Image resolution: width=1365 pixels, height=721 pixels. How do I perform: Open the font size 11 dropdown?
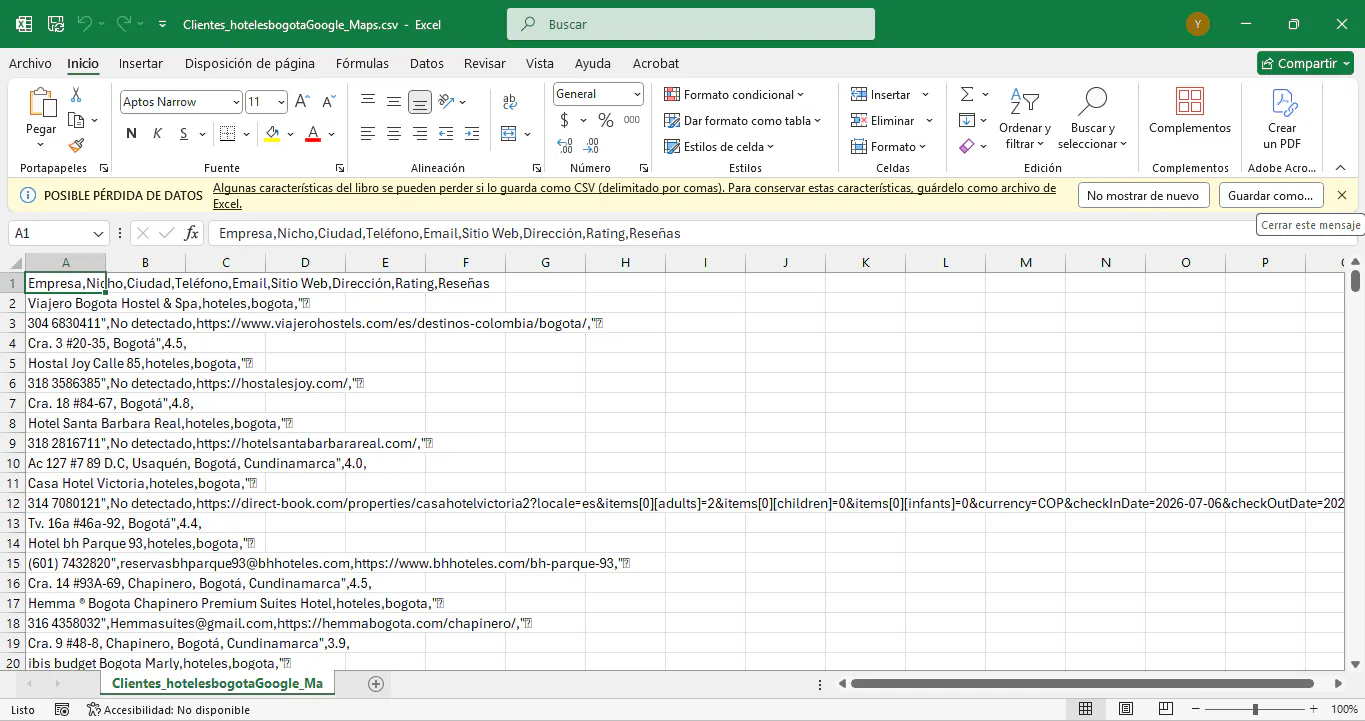coord(282,102)
